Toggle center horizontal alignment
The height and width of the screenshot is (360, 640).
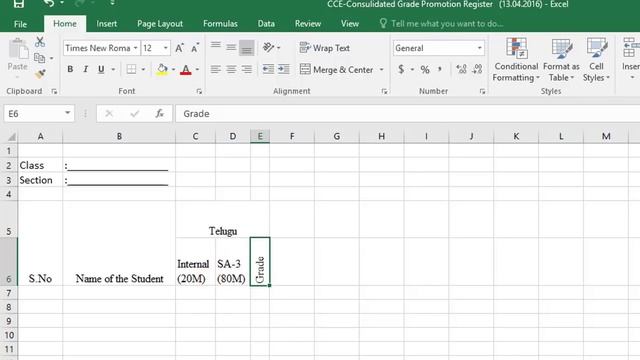(231, 69)
